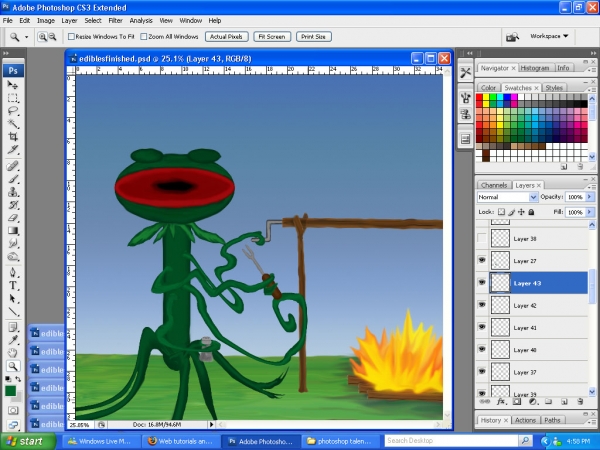Hide Layer 41 with eye icon

[x=482, y=327]
